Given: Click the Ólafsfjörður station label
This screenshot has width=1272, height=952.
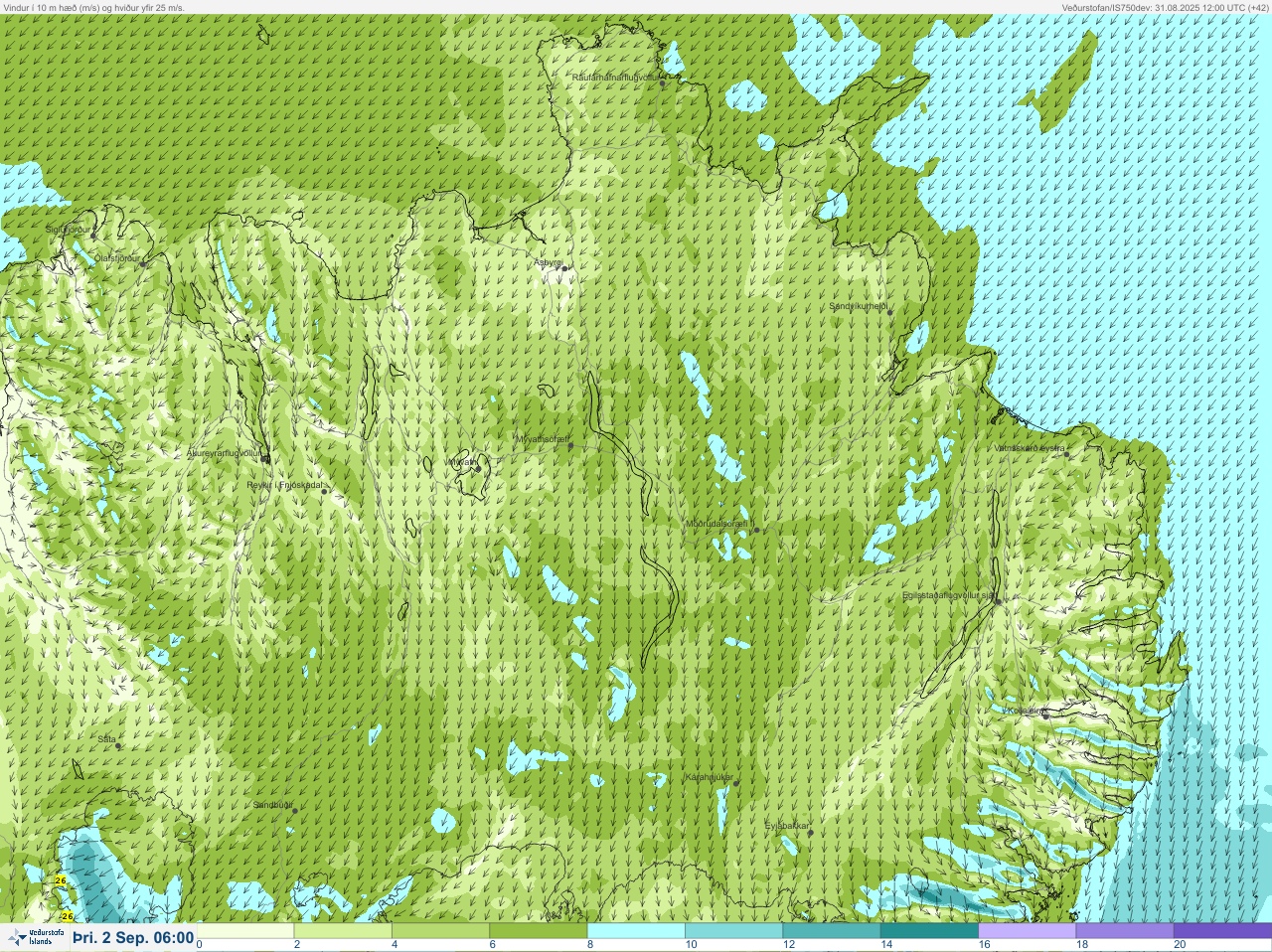Looking at the screenshot, I should (x=117, y=258).
